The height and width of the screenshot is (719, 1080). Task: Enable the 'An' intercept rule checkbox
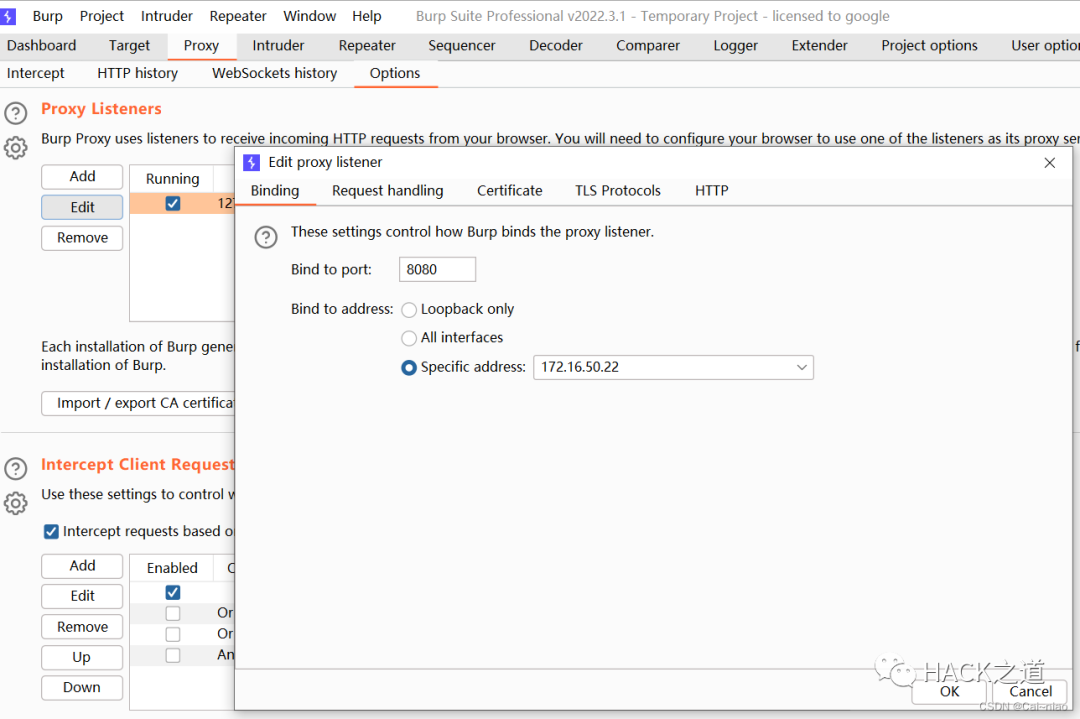(x=173, y=655)
